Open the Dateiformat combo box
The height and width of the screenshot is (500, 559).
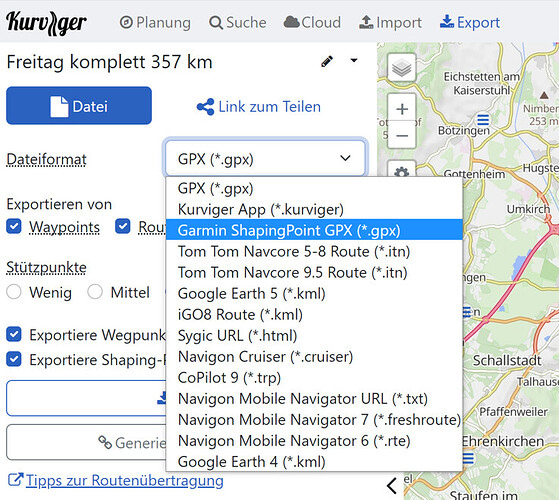[x=265, y=158]
